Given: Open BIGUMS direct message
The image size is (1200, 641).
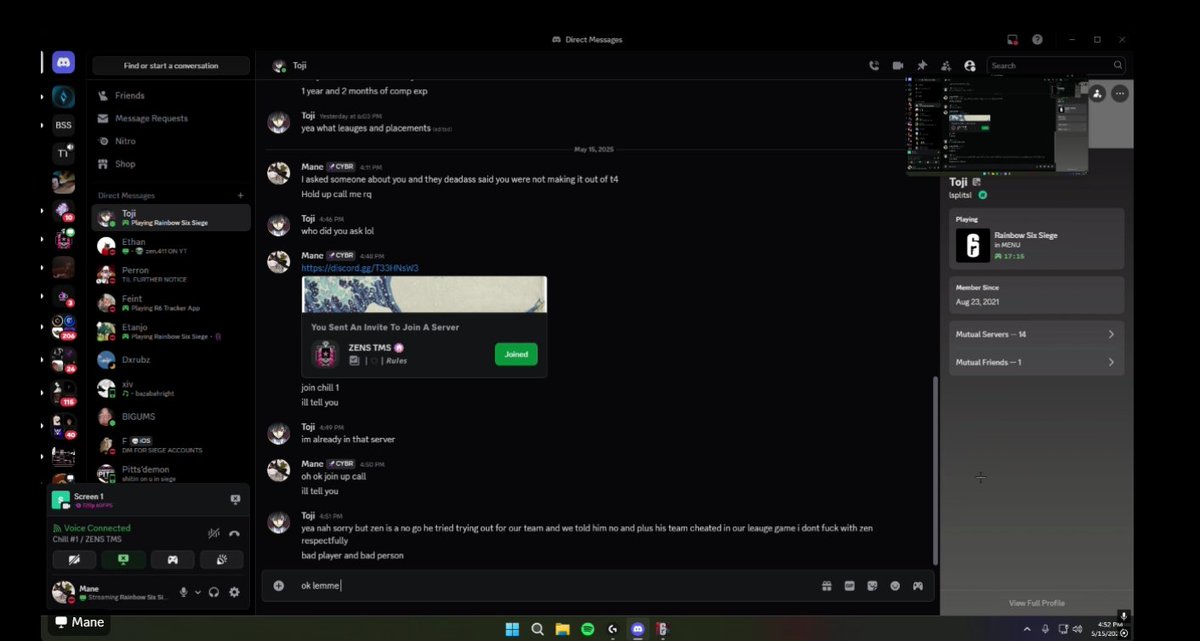Looking at the screenshot, I should point(171,416).
